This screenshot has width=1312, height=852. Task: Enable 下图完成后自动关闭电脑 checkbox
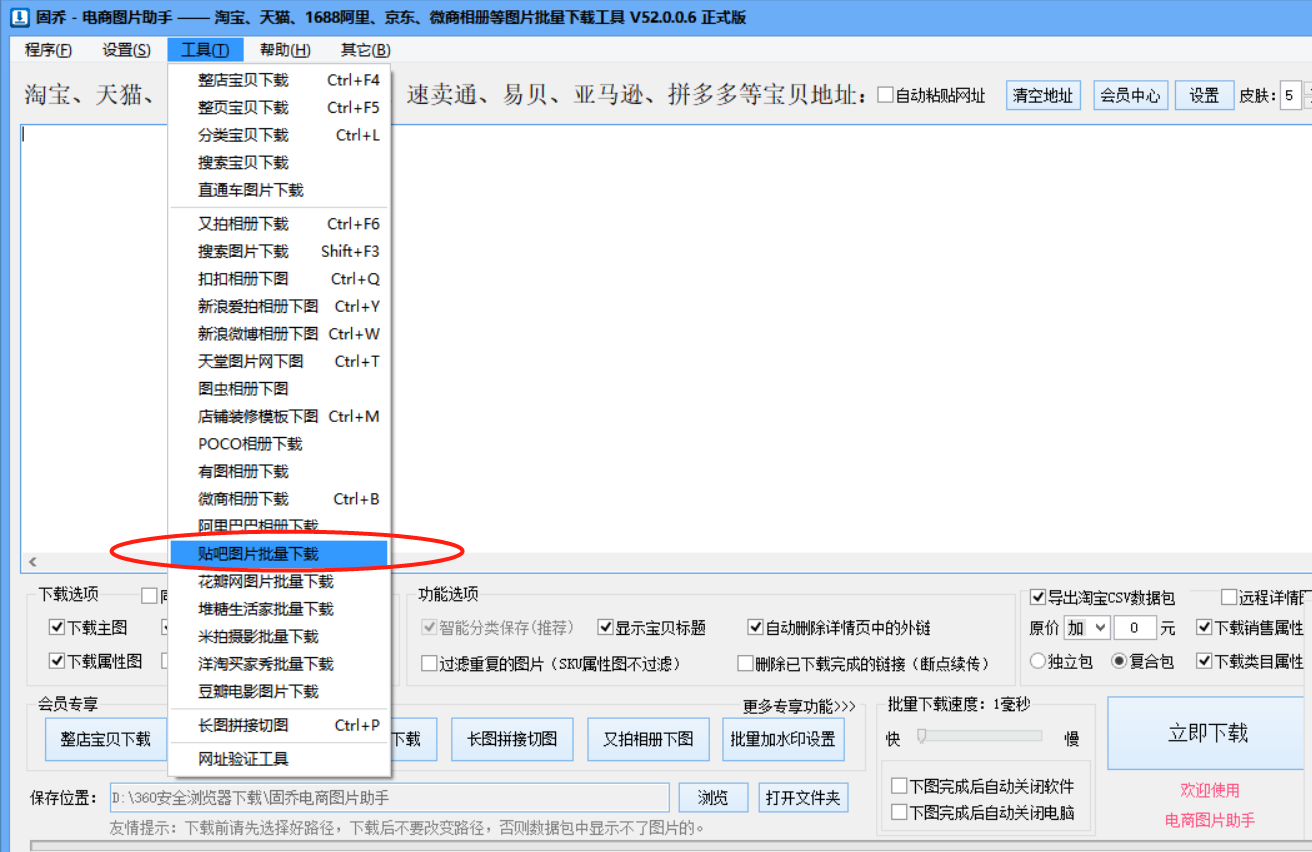pos(899,812)
